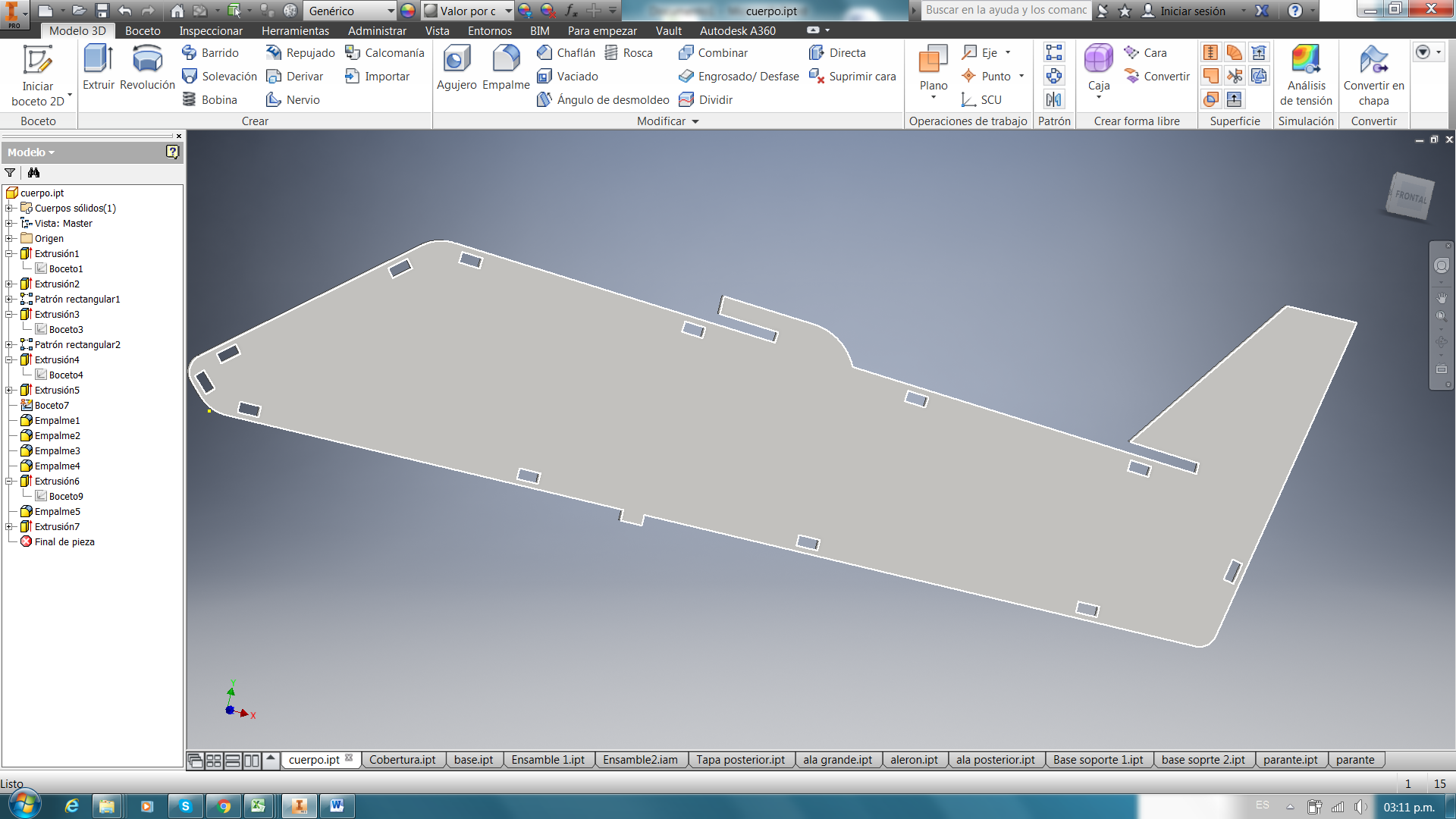Switch to the Cobertura.ipt document tab
1456x819 pixels.
pos(402,760)
